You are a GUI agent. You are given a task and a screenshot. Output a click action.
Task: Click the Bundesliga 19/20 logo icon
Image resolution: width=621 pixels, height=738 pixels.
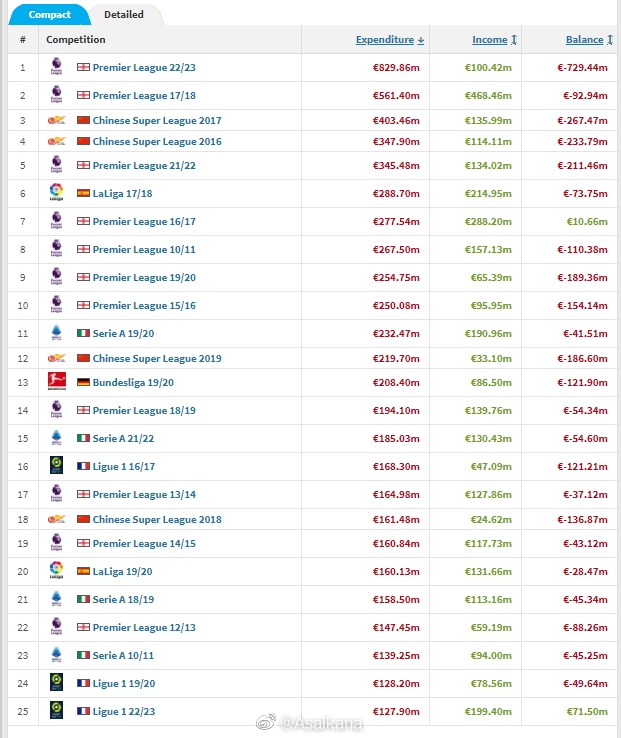[56, 381]
